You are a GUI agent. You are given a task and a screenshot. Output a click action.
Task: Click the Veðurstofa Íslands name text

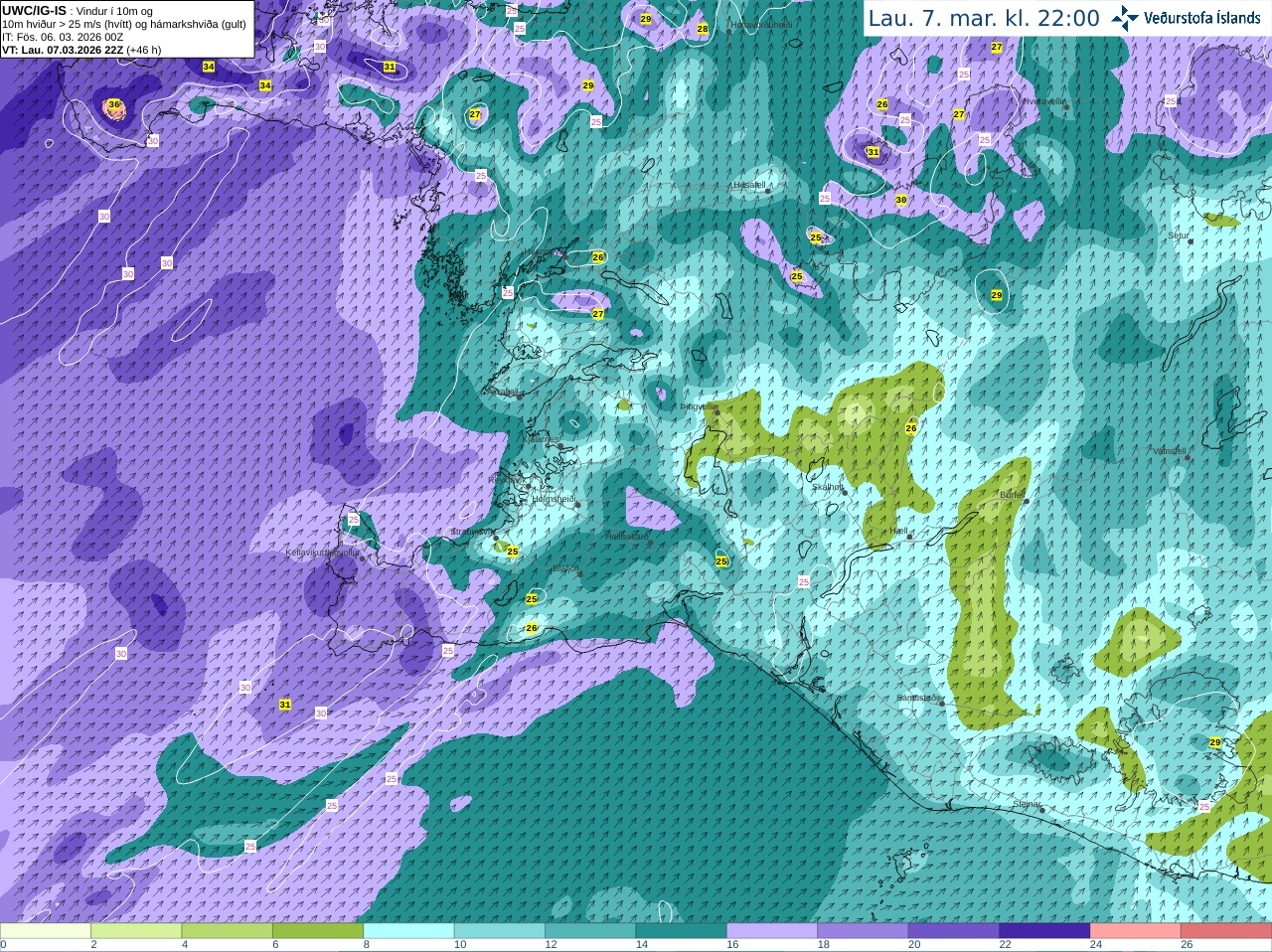tap(1201, 18)
